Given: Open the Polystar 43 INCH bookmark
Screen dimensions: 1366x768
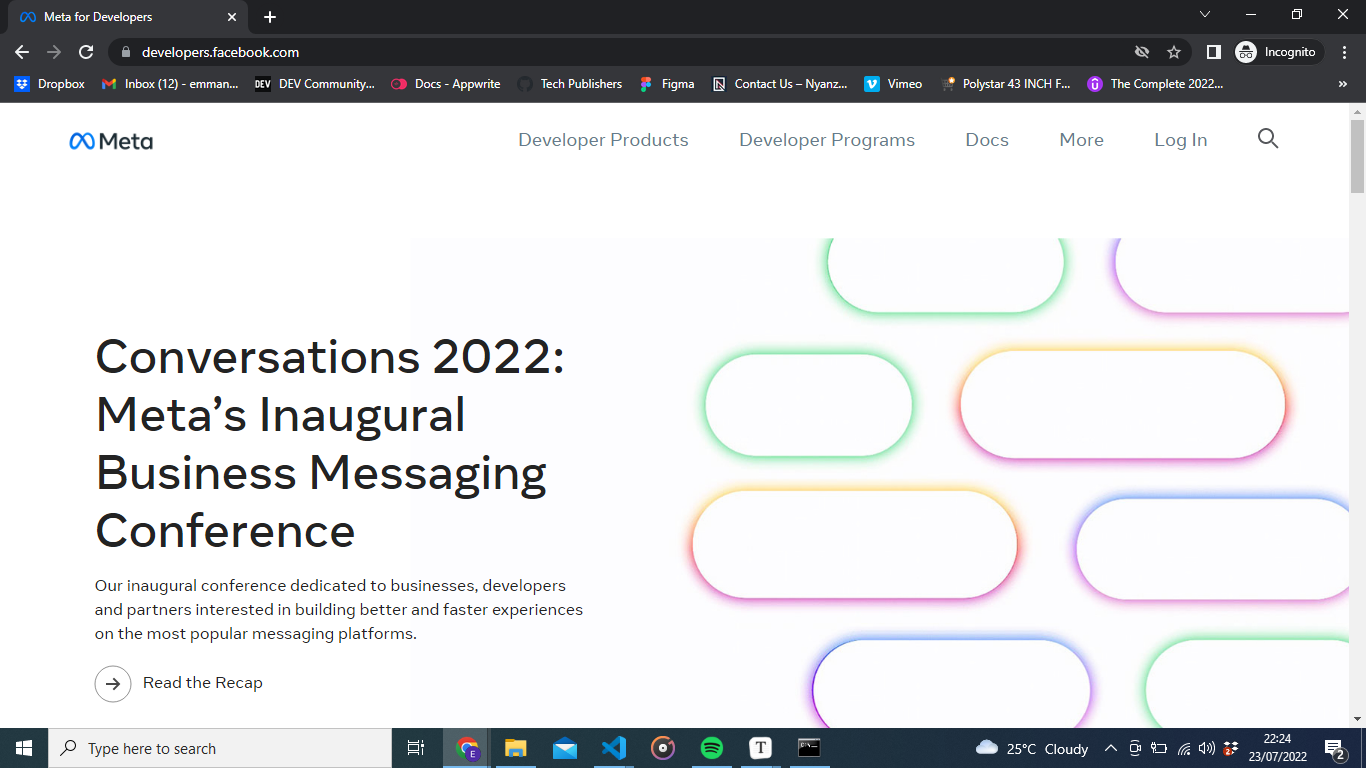Looking at the screenshot, I should point(1006,84).
